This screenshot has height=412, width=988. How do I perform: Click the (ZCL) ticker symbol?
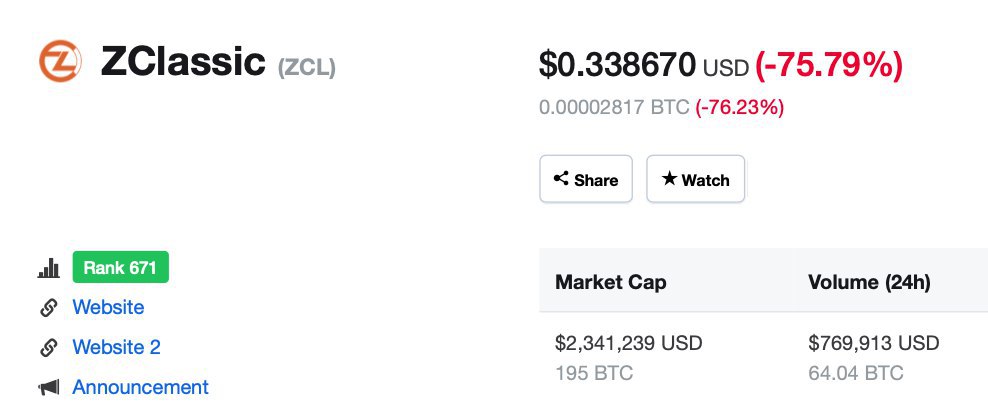[x=306, y=68]
